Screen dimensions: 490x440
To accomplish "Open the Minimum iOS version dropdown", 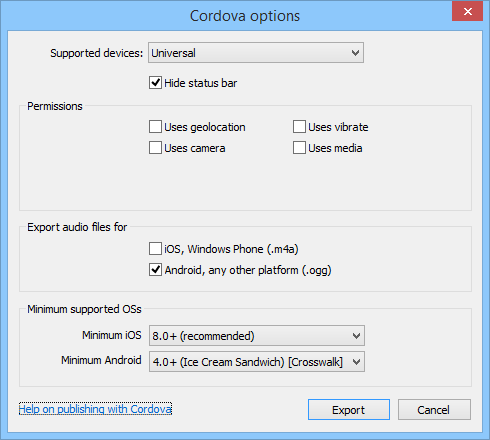I will point(257,336).
